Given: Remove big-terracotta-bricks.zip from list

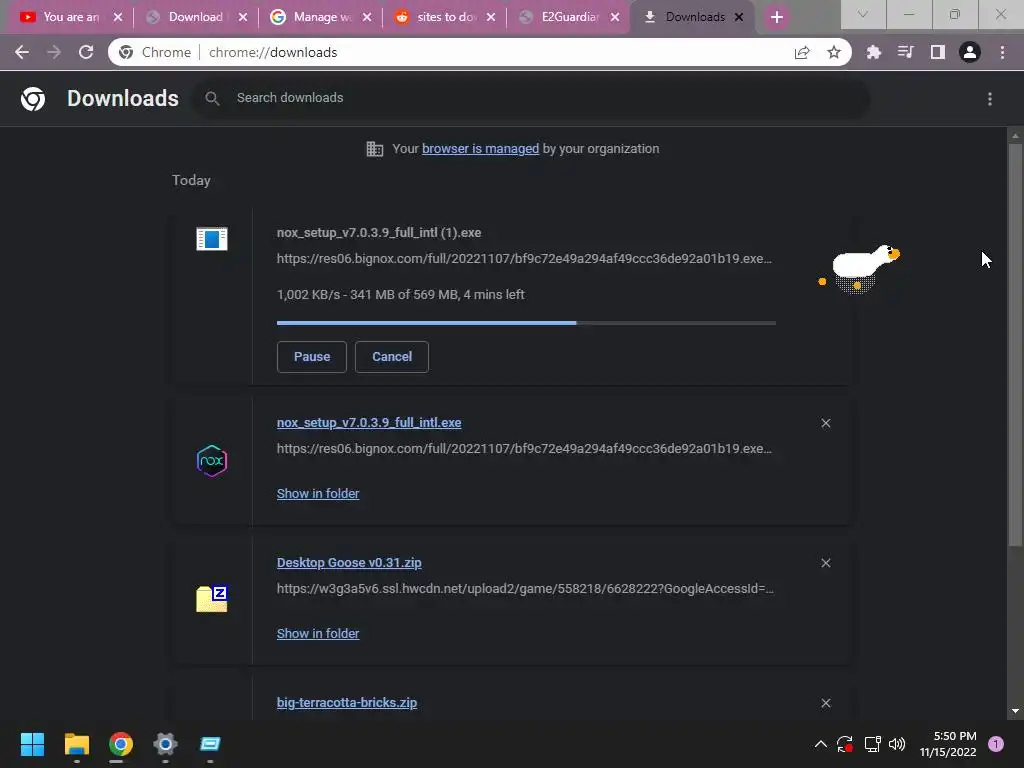Looking at the screenshot, I should [x=825, y=703].
